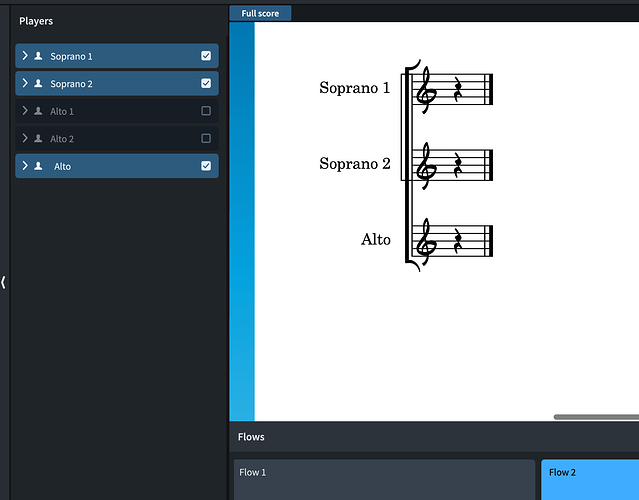Screen dimensions: 639x500
Task: Select the Flow 1 card
Action: click(x=384, y=480)
